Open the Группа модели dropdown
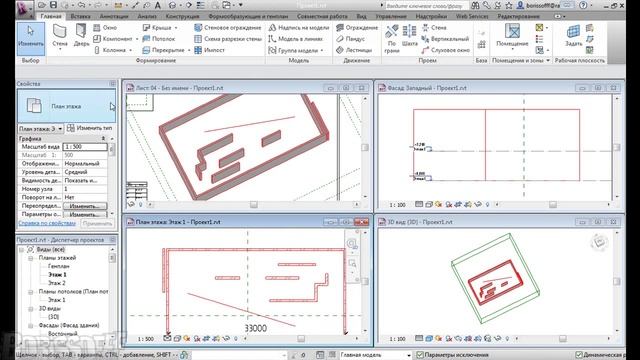The image size is (640, 360). point(322,50)
